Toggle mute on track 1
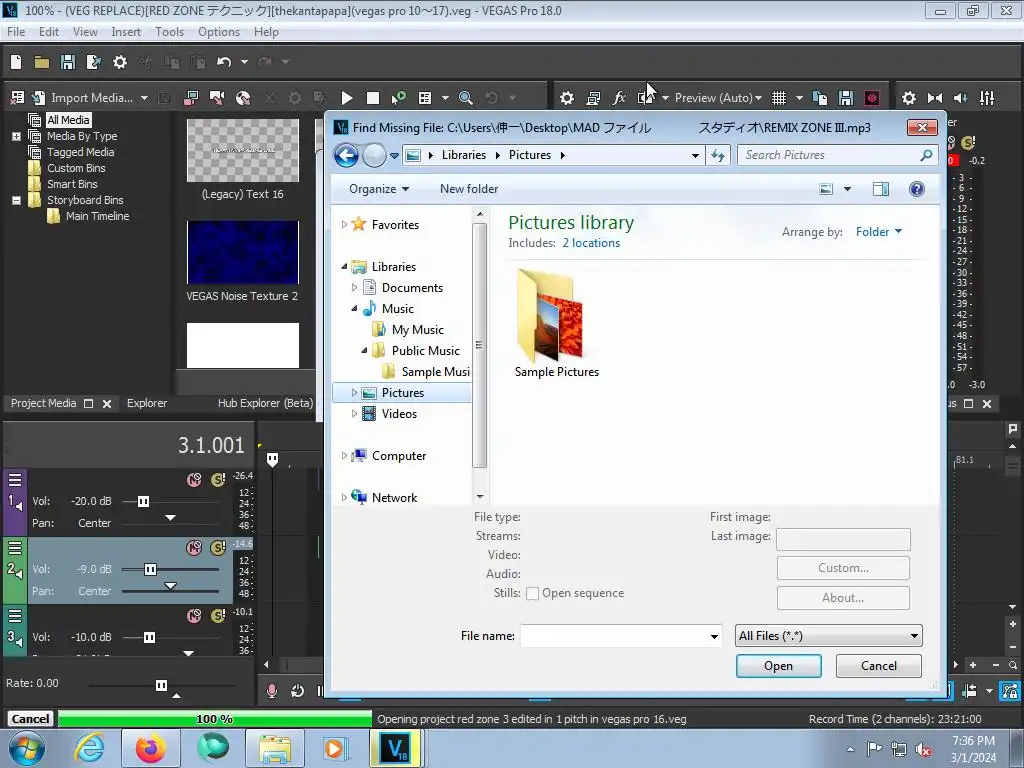The height and width of the screenshot is (768, 1024). coord(194,480)
